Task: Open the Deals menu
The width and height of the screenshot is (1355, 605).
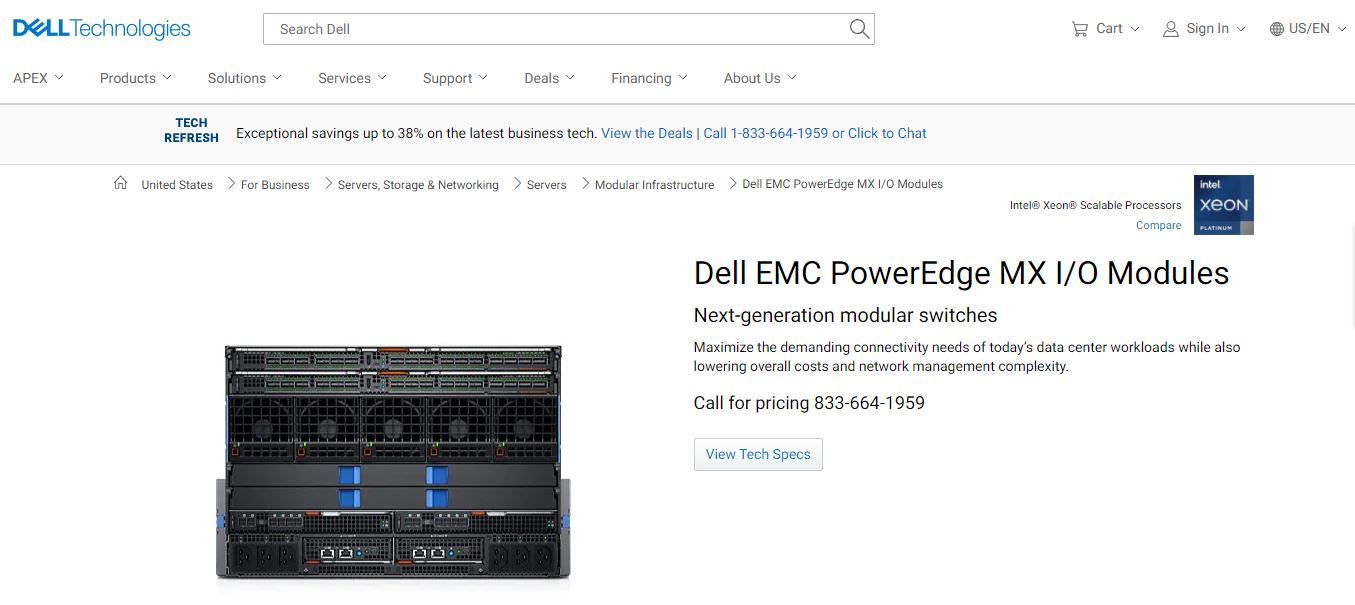Action: pyautogui.click(x=549, y=78)
